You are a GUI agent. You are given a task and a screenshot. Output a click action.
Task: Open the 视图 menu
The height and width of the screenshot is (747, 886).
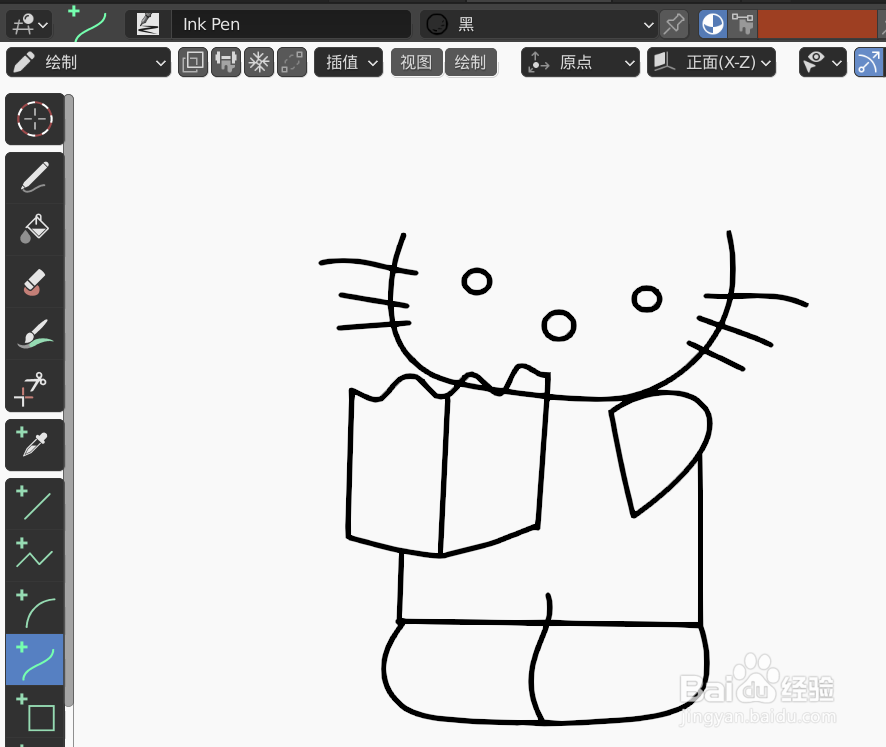(x=416, y=62)
